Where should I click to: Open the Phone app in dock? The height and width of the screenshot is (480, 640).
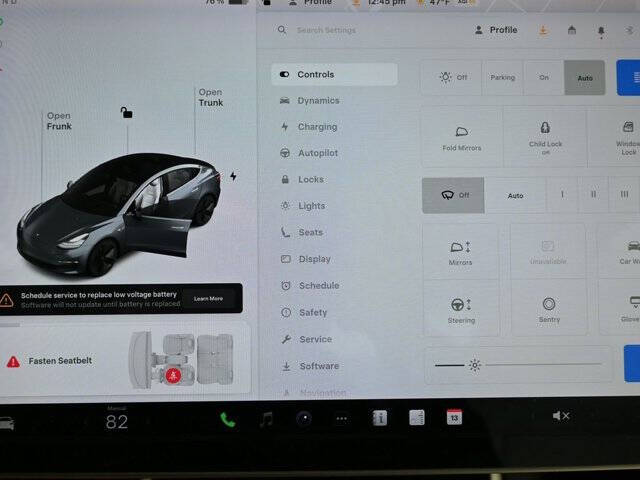227,419
